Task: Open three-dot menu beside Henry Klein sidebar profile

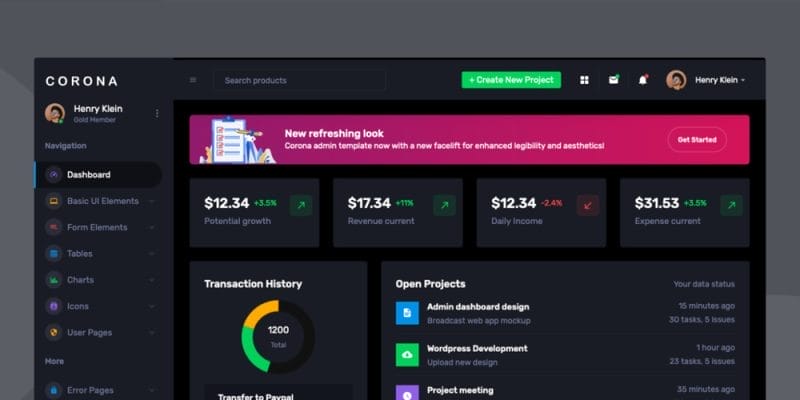Action: click(x=157, y=113)
